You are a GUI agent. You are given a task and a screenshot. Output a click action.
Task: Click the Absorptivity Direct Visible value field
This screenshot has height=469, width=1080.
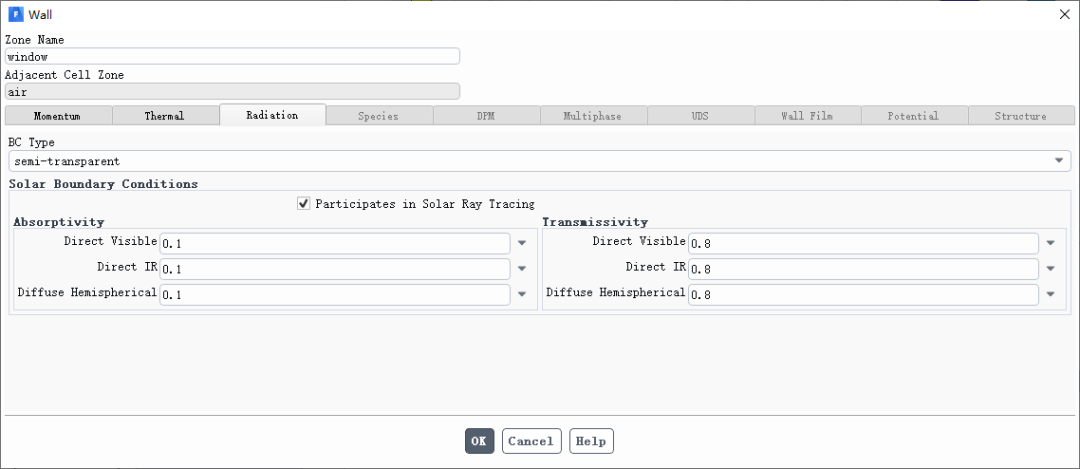coord(335,243)
